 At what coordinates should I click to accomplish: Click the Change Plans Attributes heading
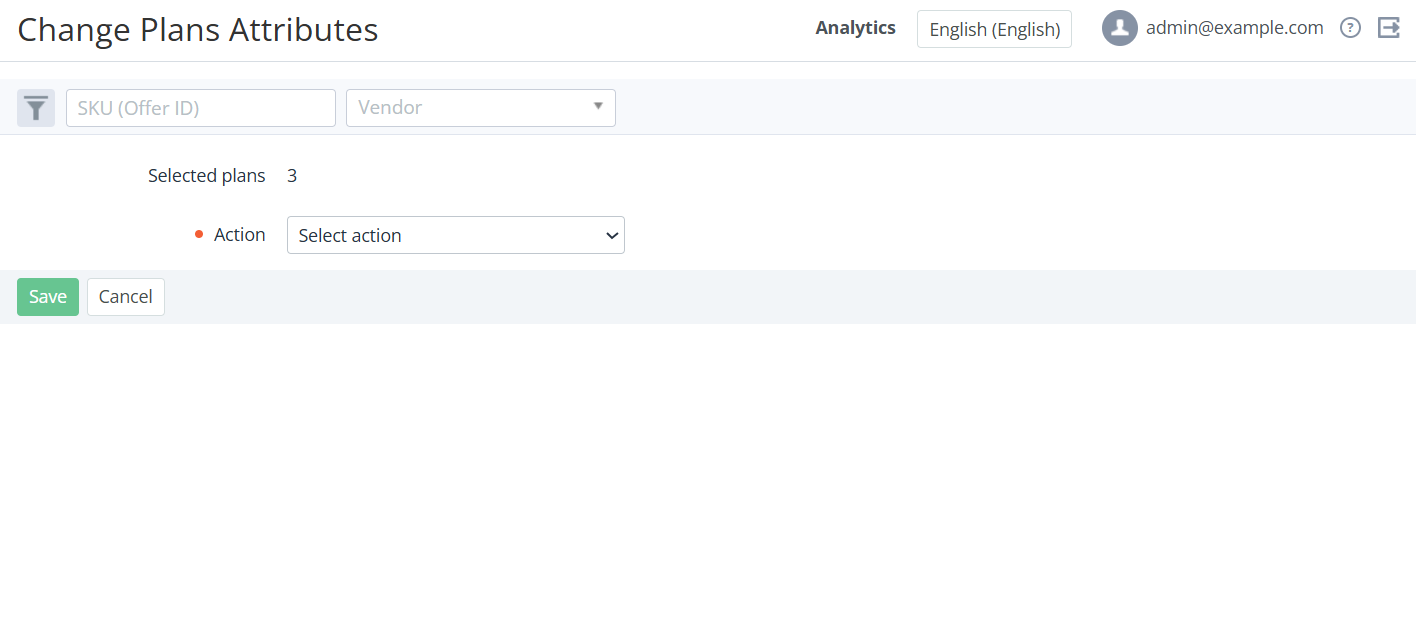(x=198, y=30)
